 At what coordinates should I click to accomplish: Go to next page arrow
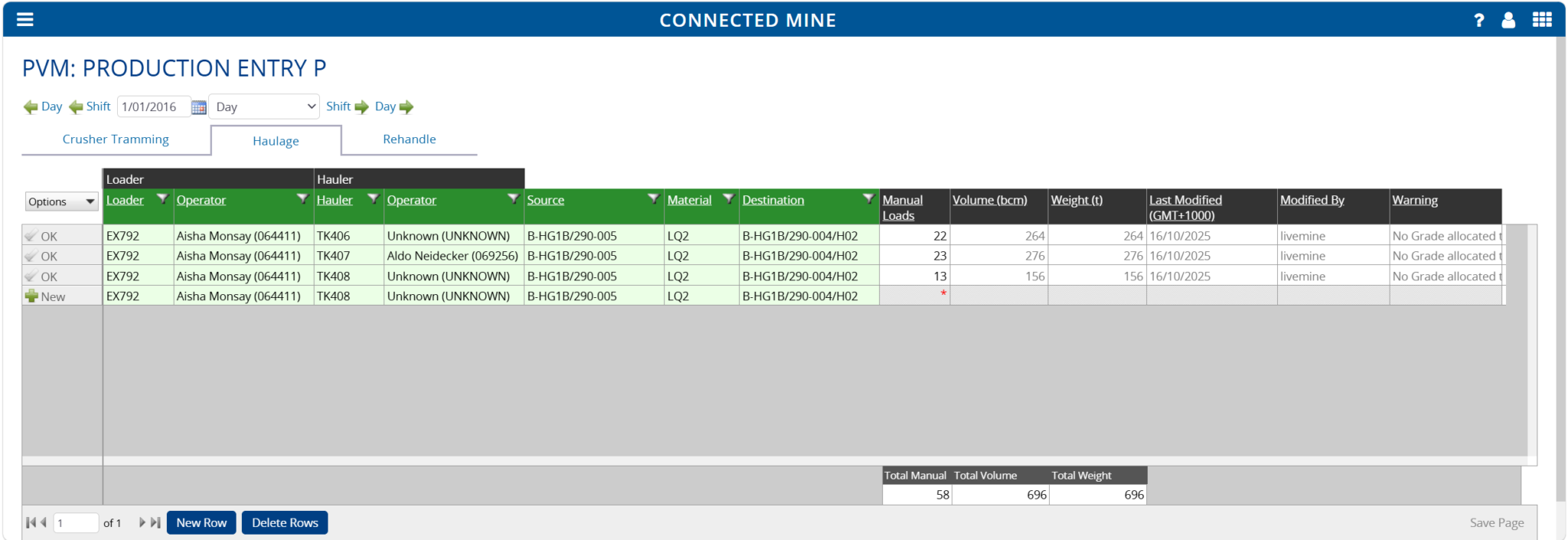coord(142,522)
